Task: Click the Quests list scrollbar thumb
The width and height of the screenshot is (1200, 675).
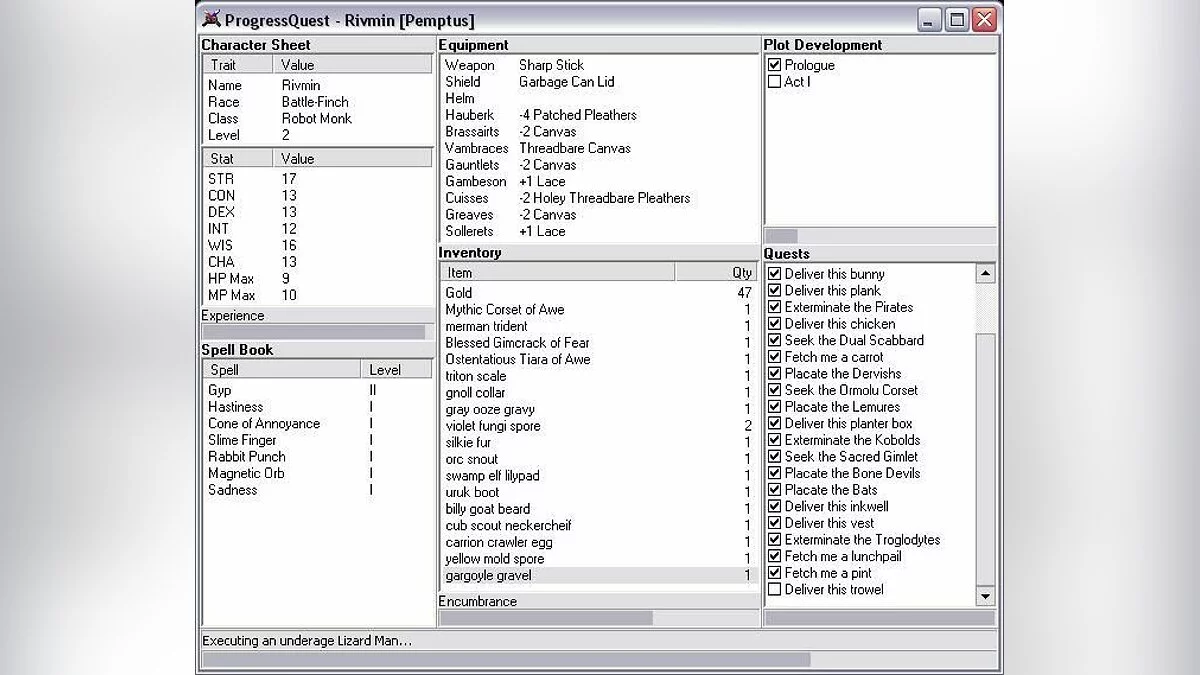Action: 985,460
